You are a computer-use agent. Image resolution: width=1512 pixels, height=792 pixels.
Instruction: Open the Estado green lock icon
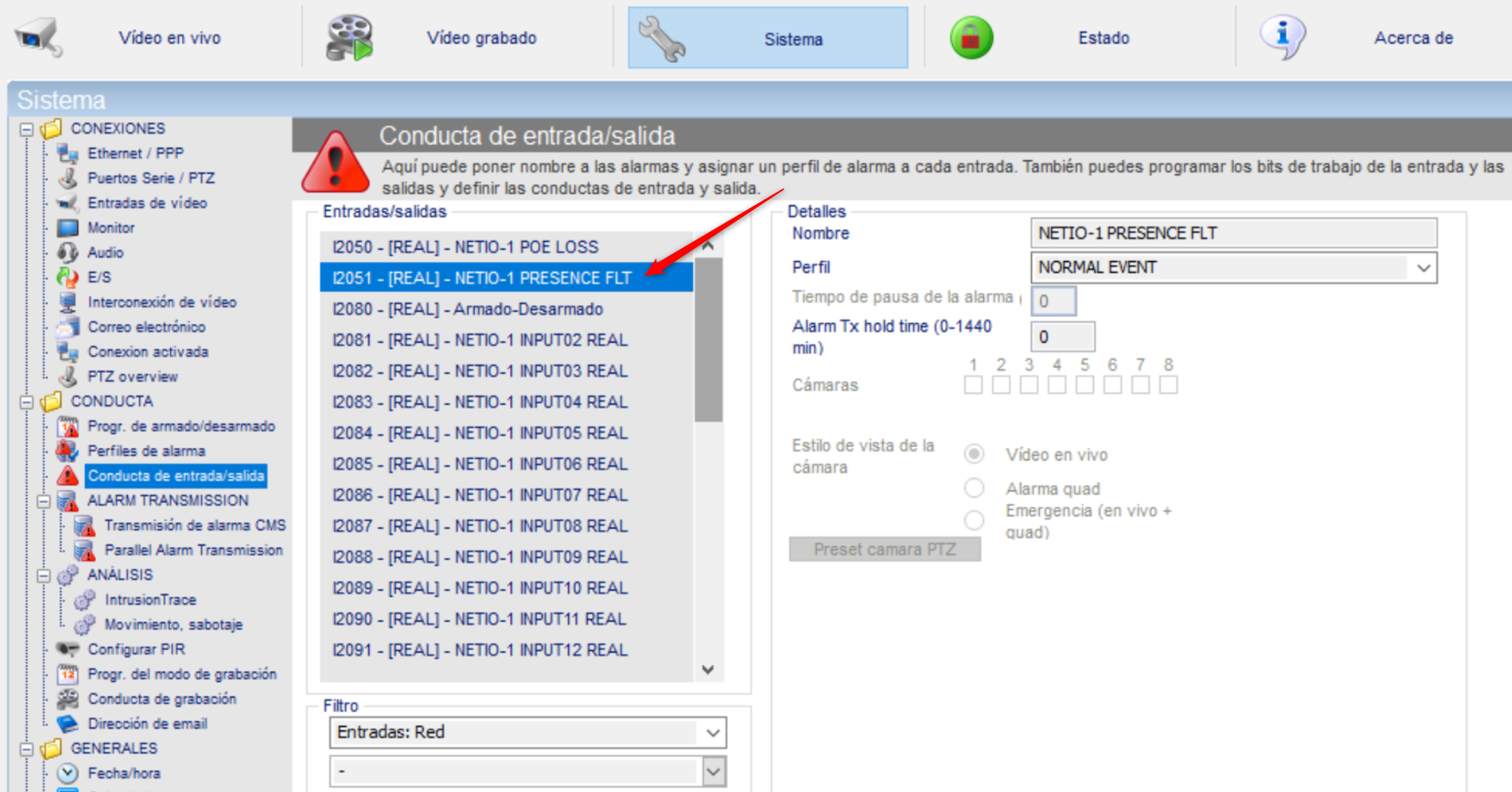point(971,38)
